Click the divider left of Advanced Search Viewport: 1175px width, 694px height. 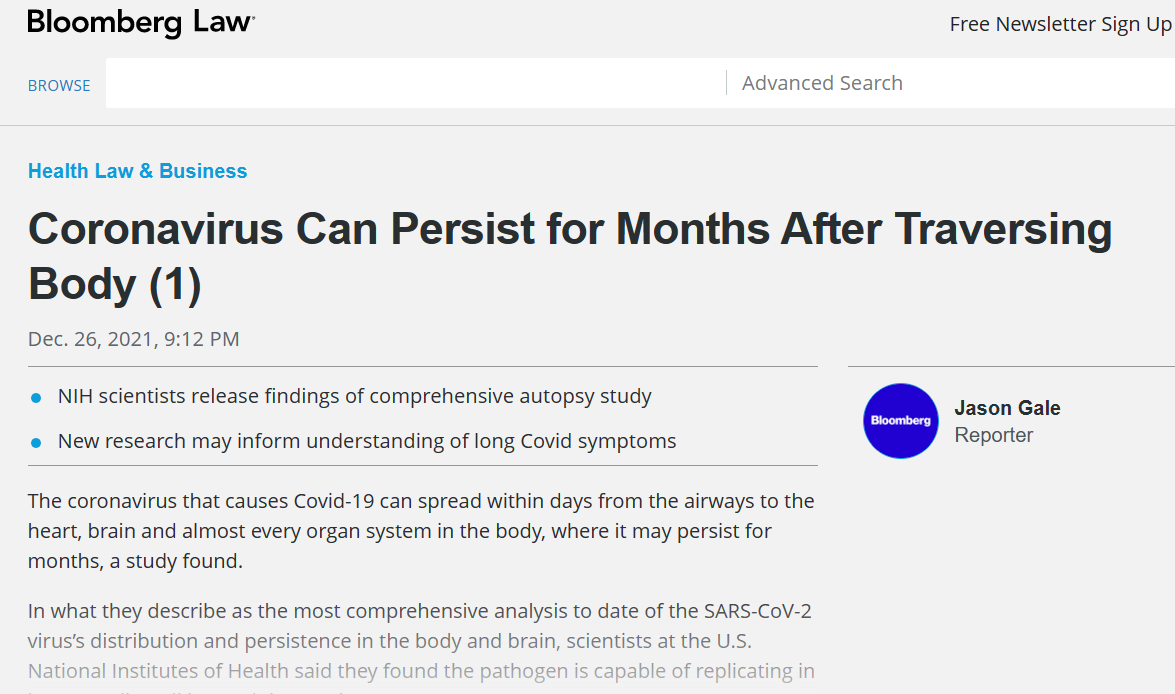[x=726, y=83]
